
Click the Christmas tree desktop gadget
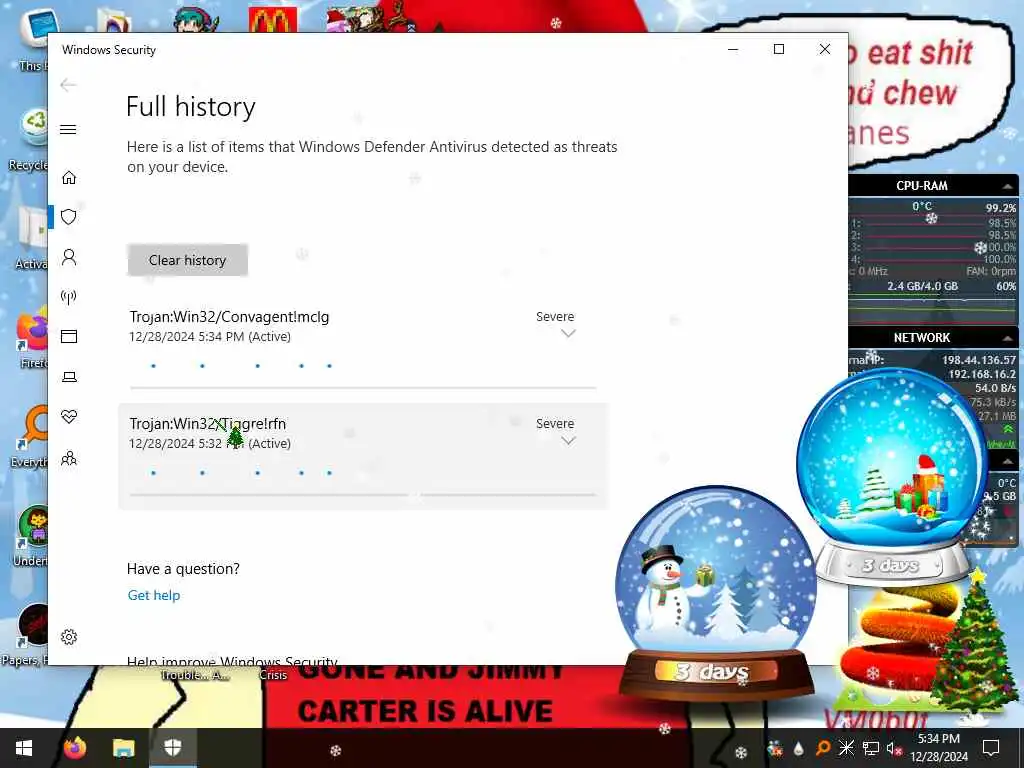click(974, 642)
